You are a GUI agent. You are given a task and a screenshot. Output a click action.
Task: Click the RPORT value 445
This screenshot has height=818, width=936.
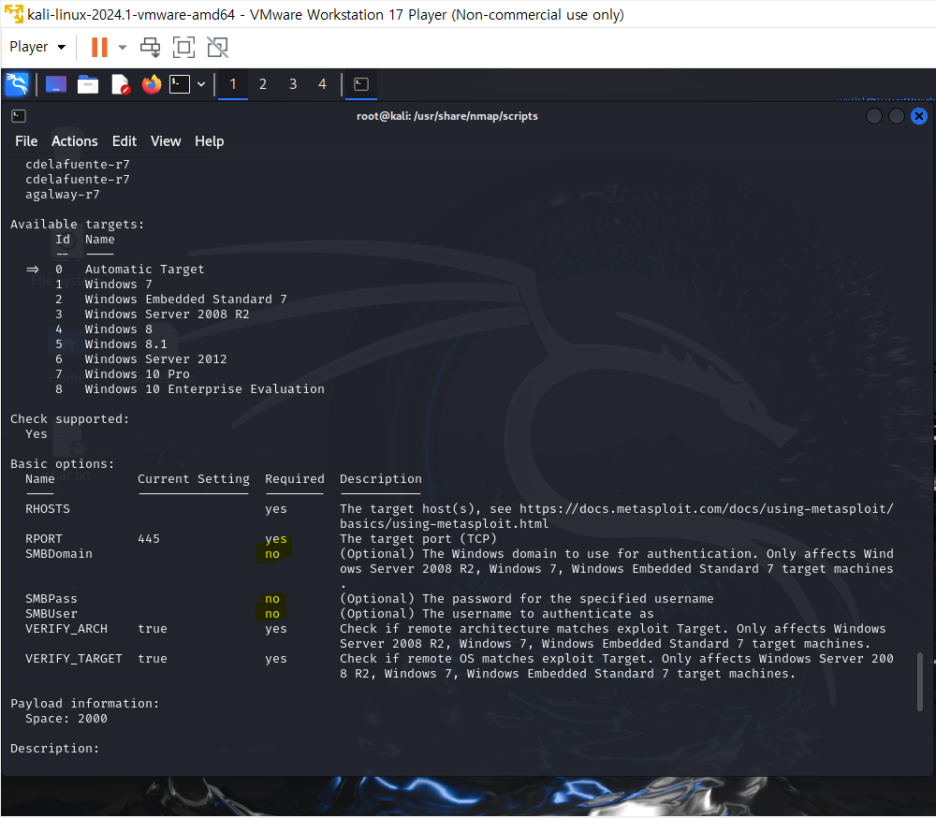click(149, 539)
